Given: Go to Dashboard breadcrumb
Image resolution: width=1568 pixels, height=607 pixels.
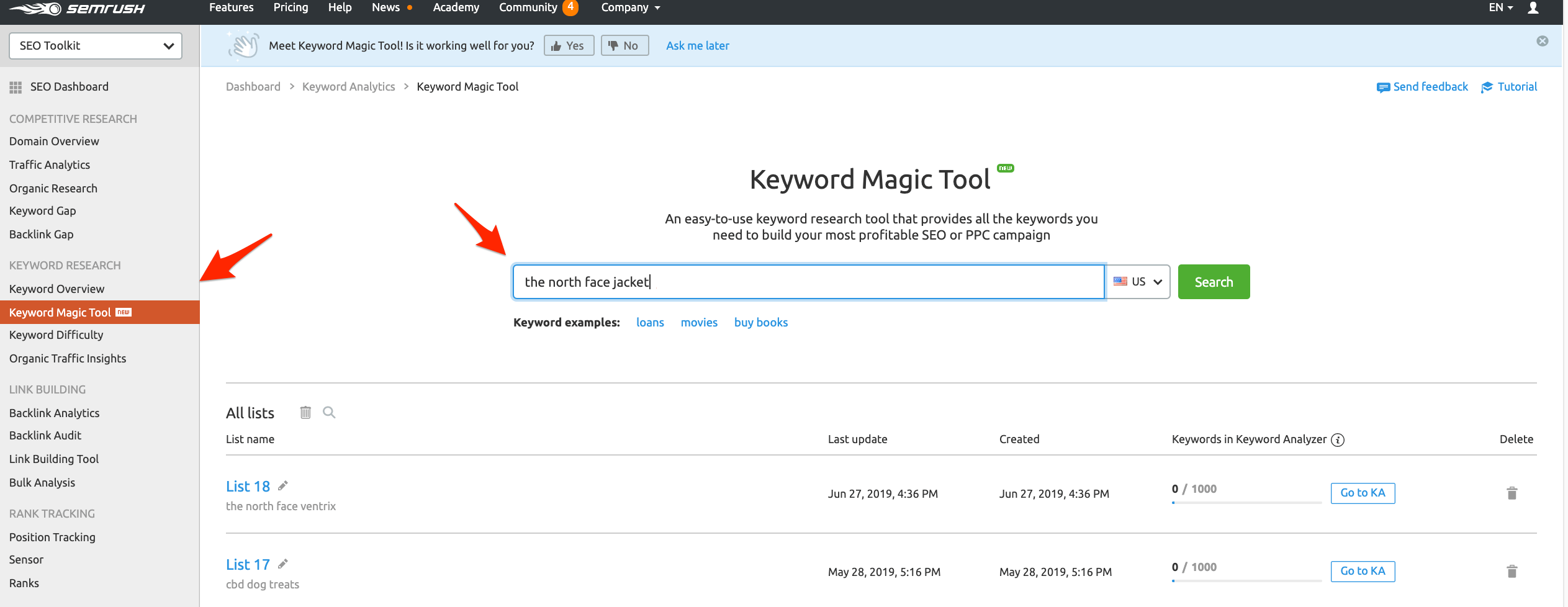Looking at the screenshot, I should click(x=253, y=87).
